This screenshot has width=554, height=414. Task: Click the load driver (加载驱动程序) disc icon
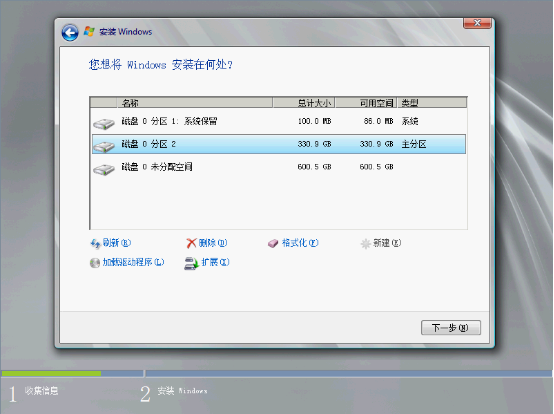[x=95, y=263]
